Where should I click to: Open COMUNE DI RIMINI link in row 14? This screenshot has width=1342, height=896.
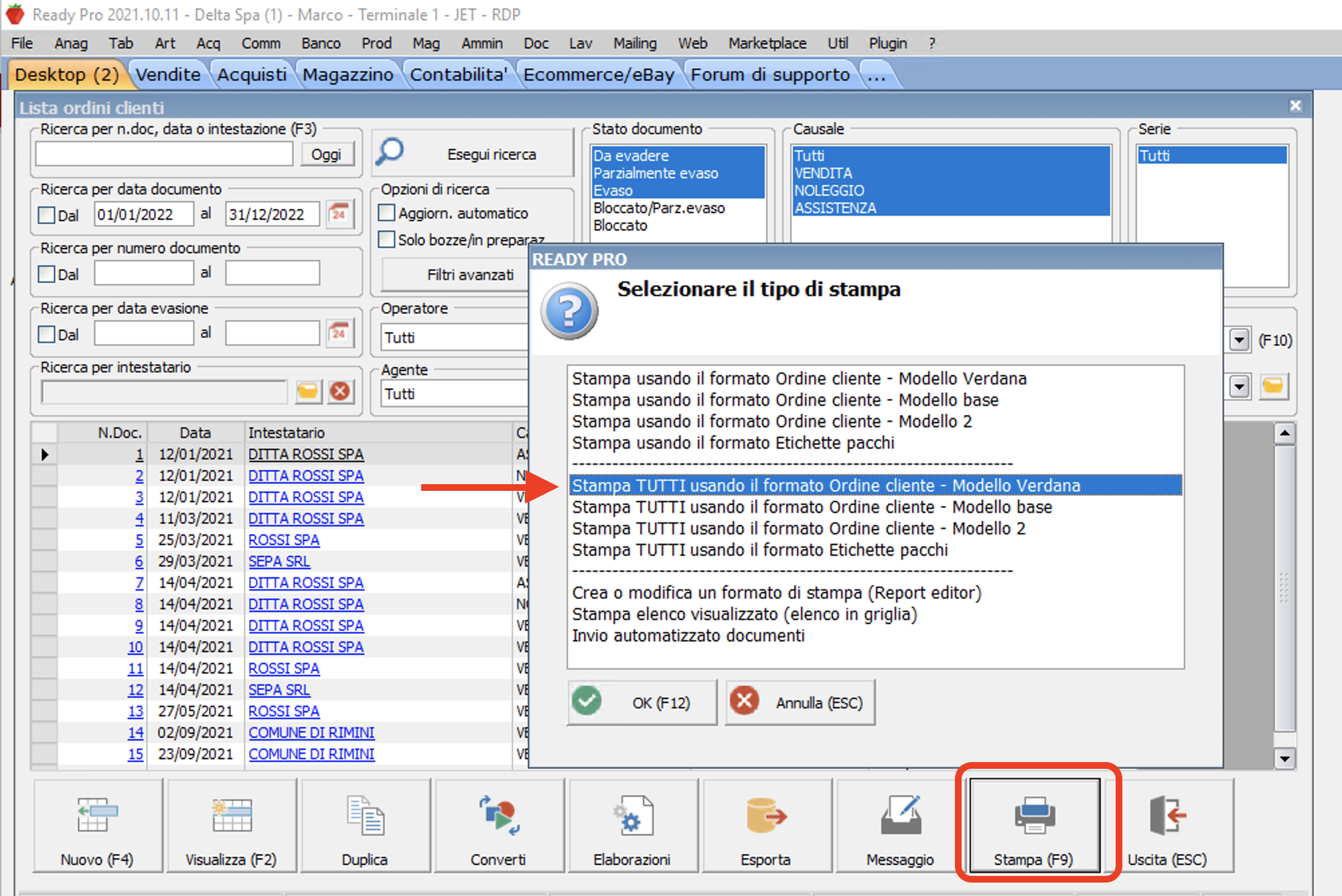[311, 733]
